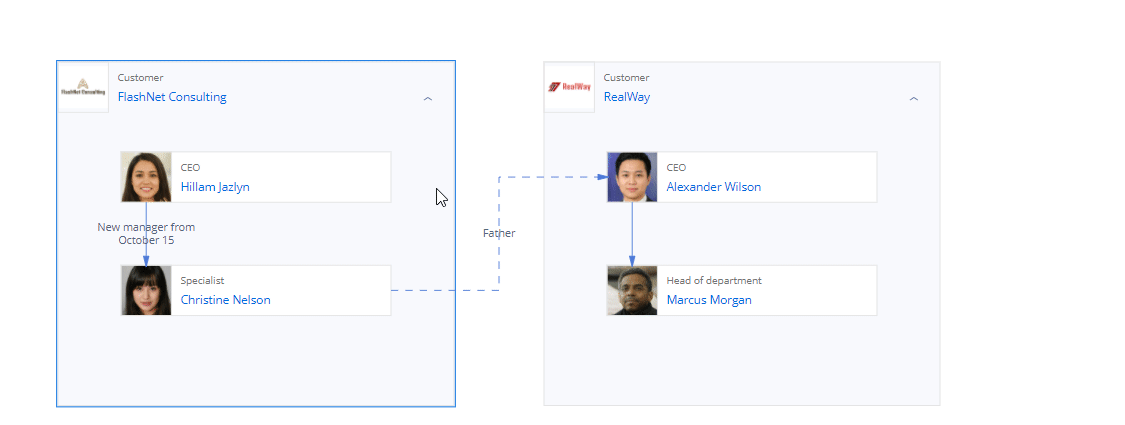Open Christine Nelson's contact link
1125x425 pixels.
pos(225,300)
